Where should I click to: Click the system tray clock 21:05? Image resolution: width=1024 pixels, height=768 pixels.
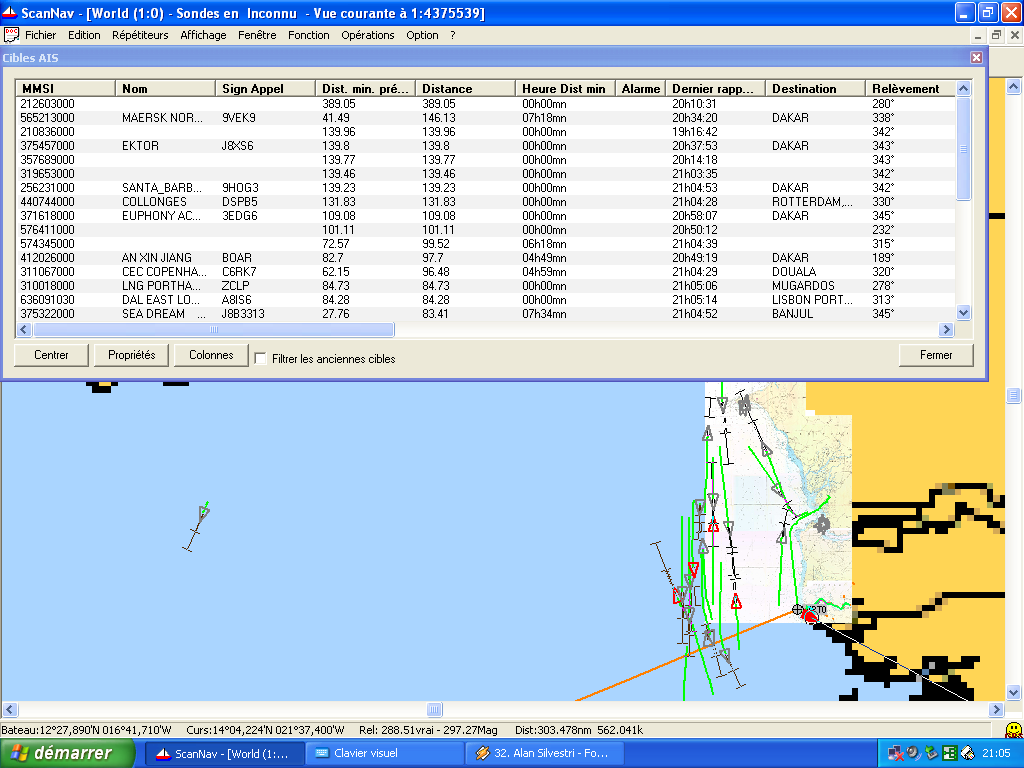pos(996,754)
